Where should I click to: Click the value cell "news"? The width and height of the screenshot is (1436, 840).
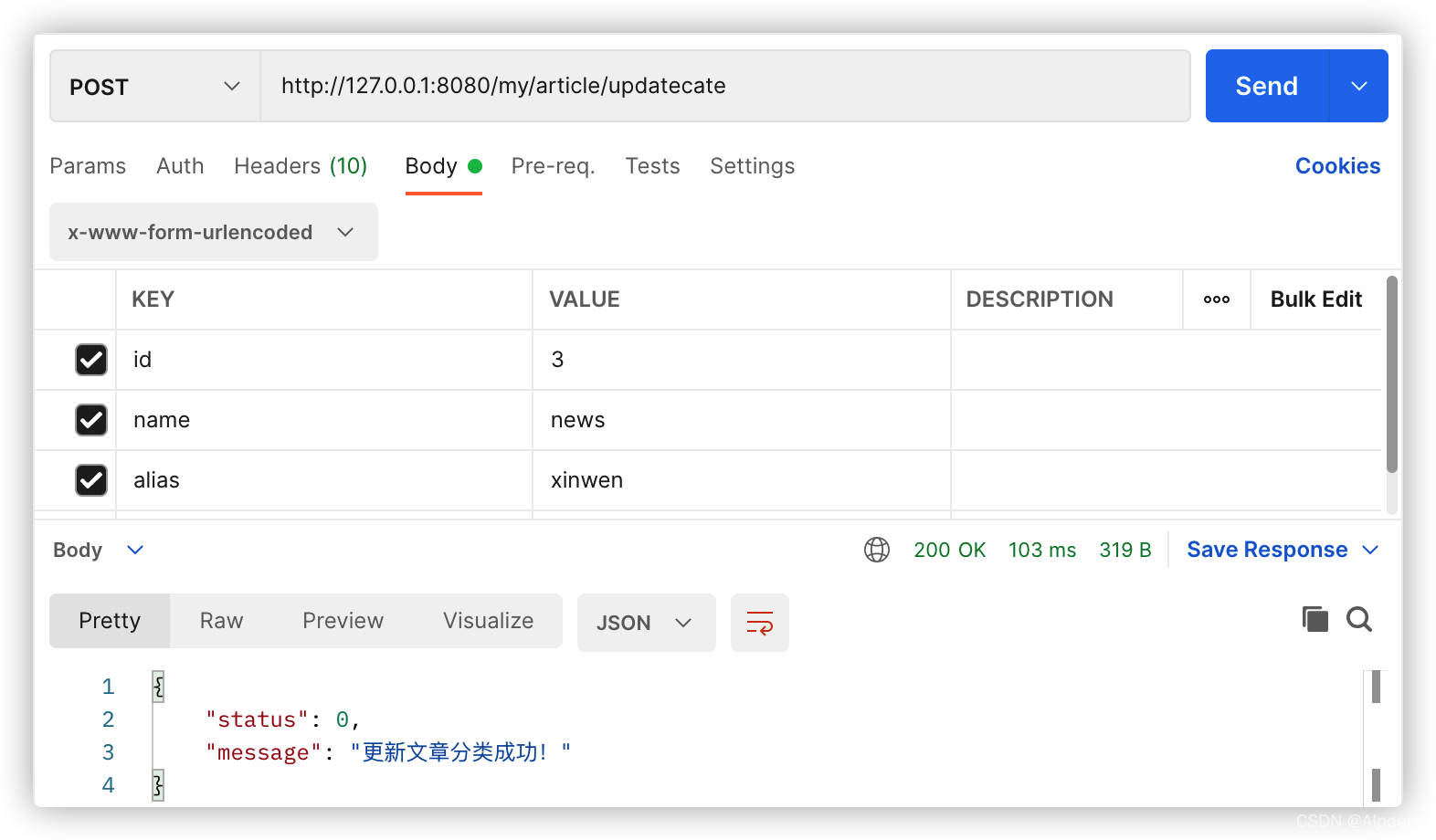tap(742, 420)
